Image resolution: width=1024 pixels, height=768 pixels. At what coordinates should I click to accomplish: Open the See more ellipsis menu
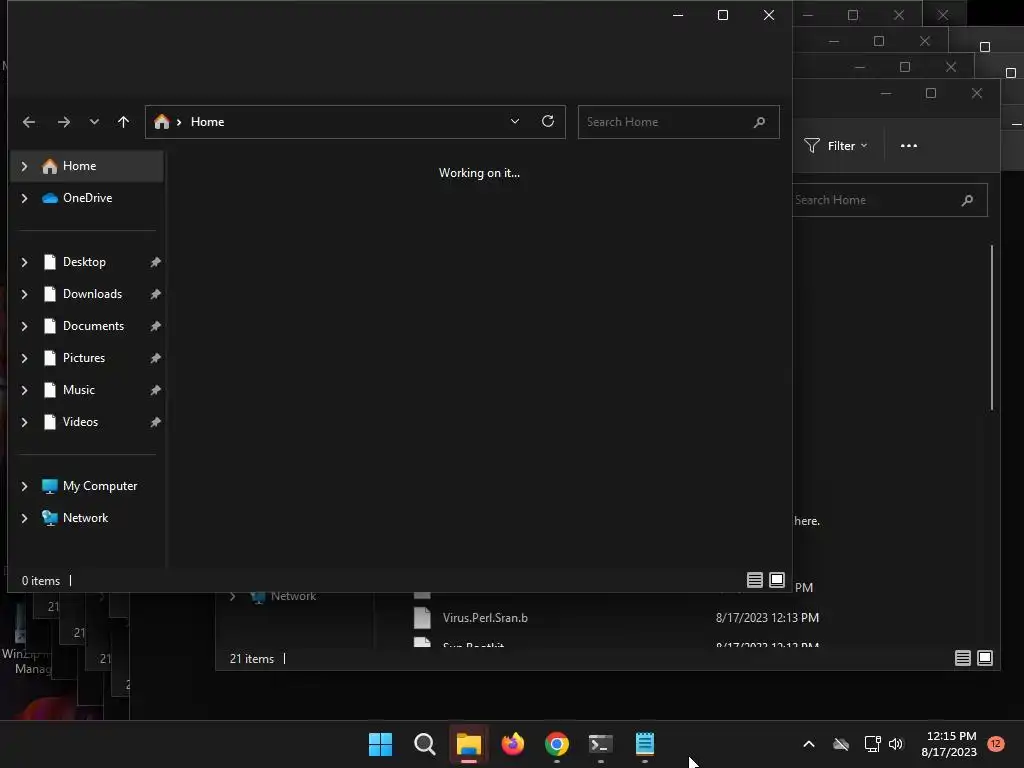(908, 146)
